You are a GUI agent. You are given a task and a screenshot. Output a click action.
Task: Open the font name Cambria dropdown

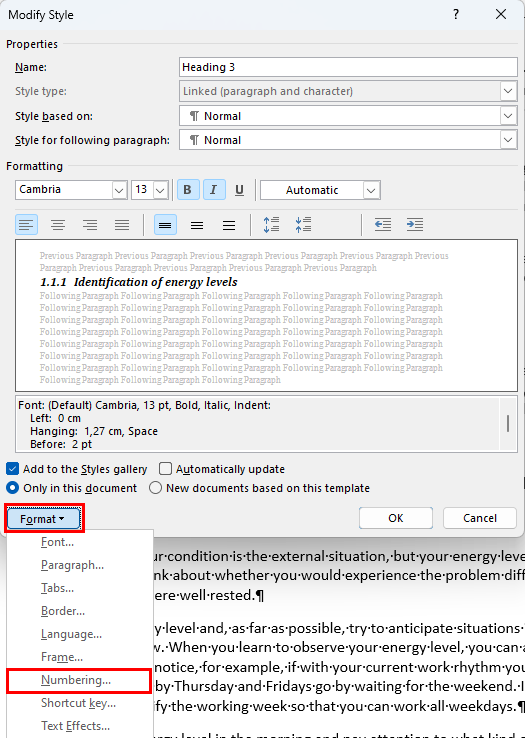tap(120, 190)
